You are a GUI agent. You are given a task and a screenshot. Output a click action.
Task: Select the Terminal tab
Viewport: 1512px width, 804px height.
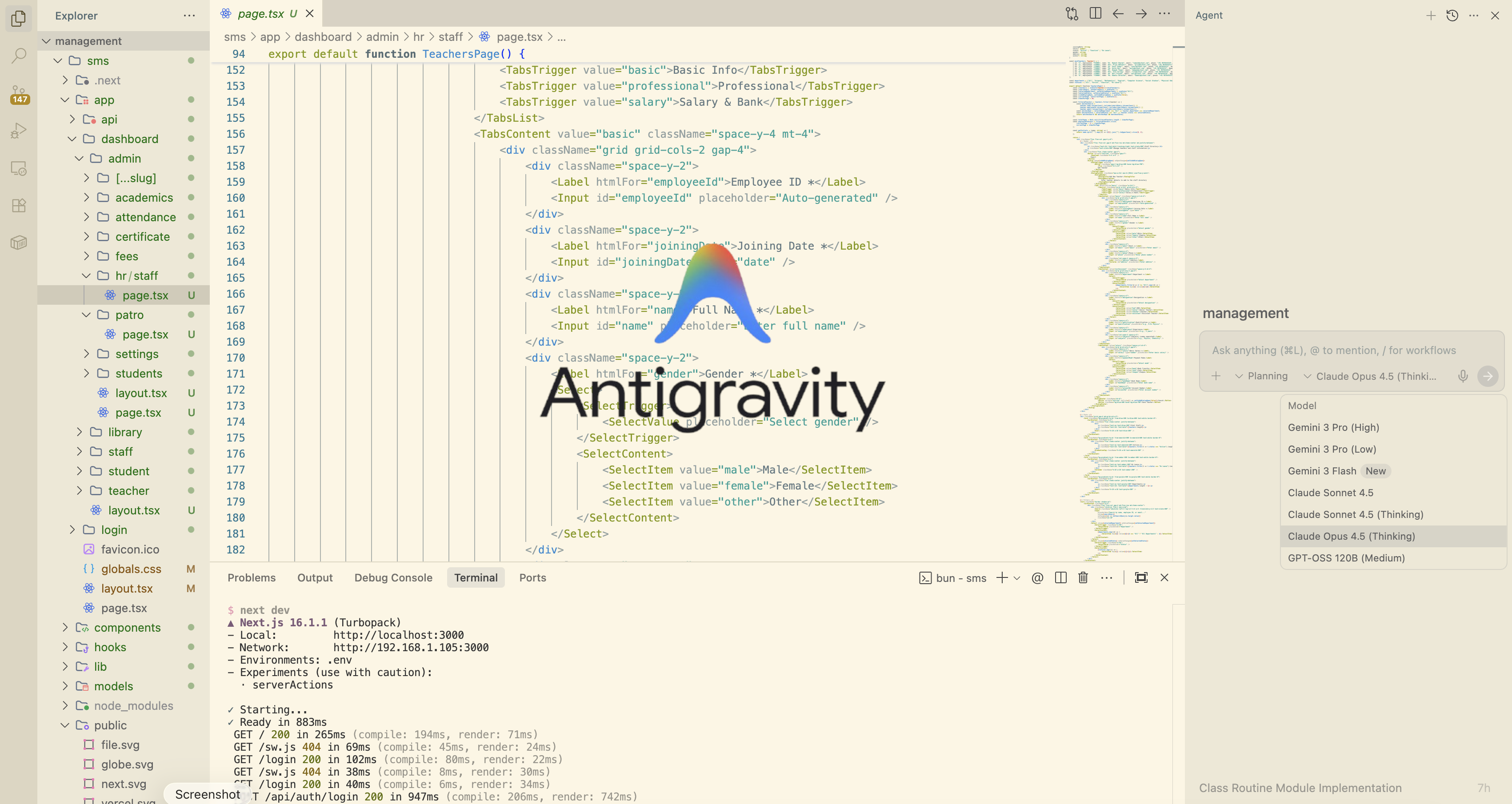pyautogui.click(x=476, y=577)
